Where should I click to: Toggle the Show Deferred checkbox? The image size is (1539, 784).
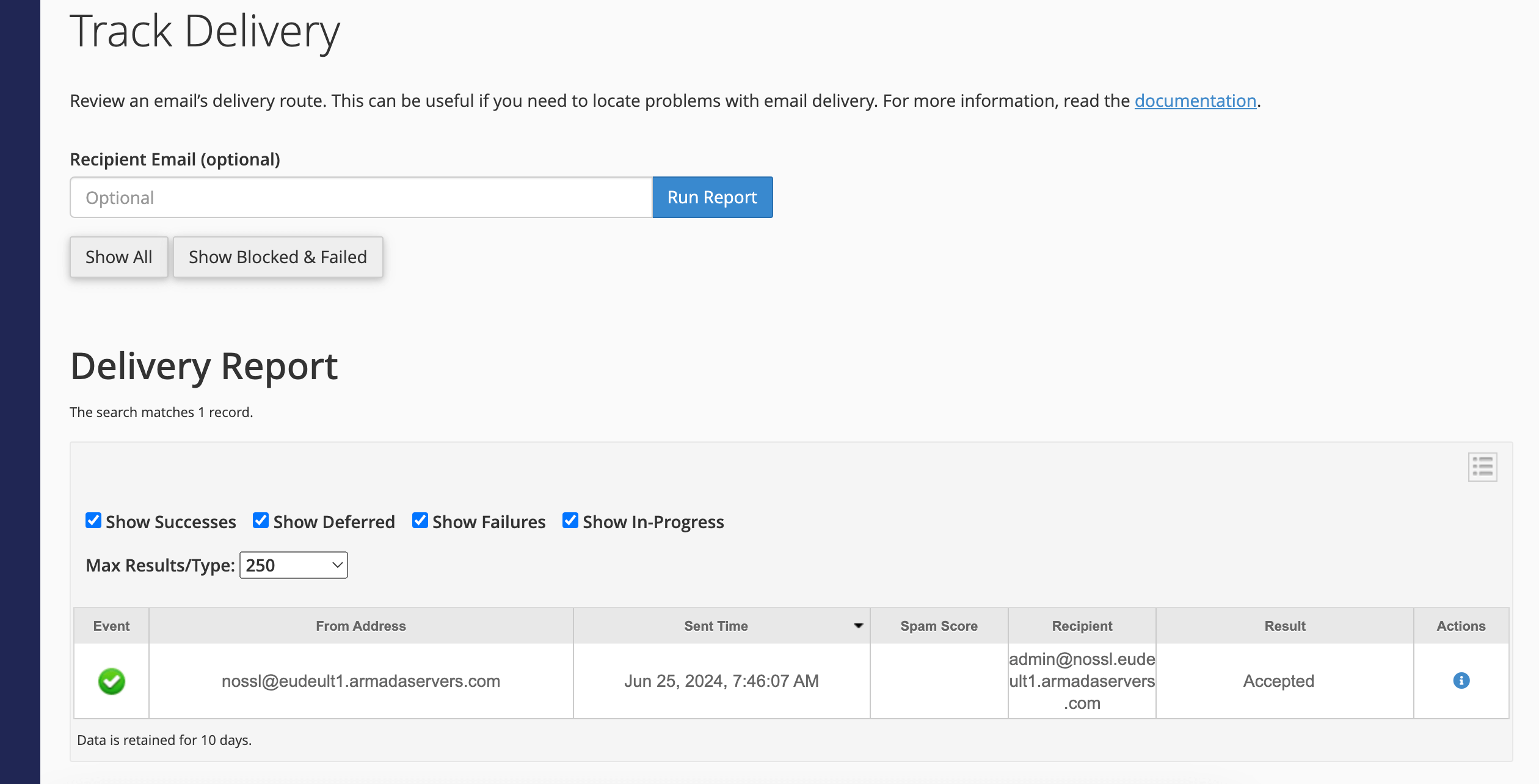(x=261, y=520)
